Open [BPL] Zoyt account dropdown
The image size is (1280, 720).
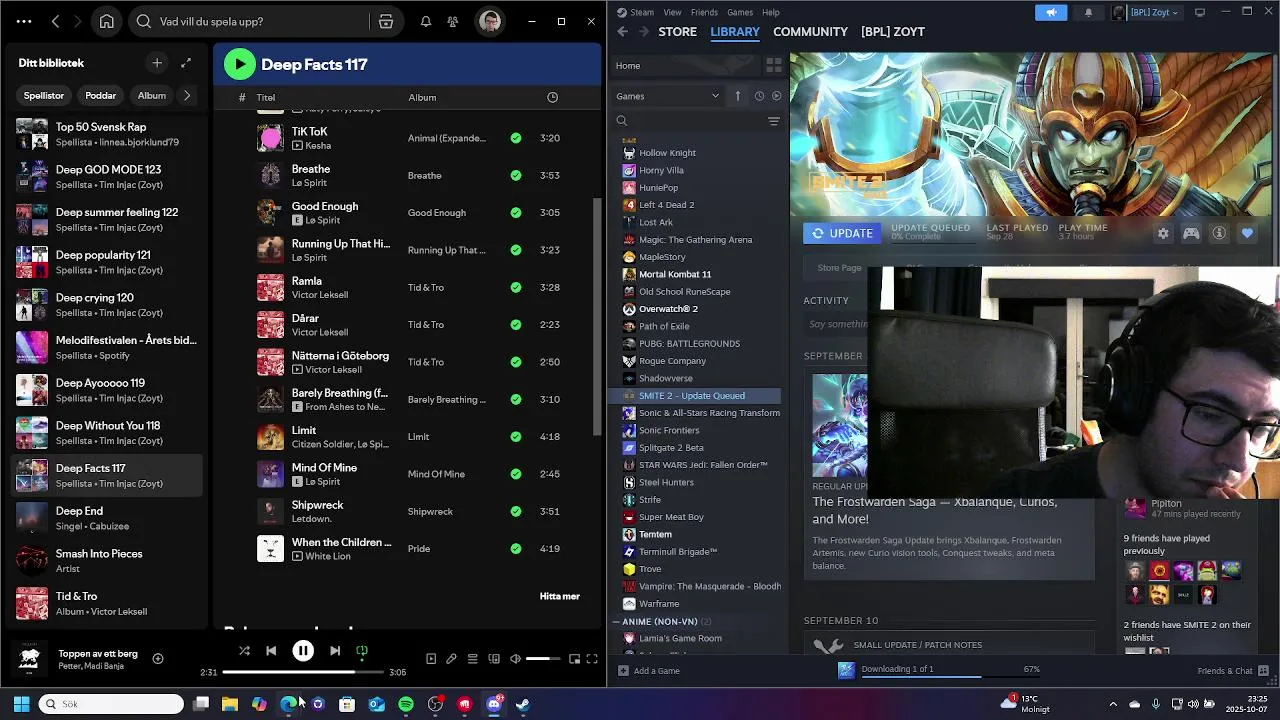click(x=1146, y=12)
